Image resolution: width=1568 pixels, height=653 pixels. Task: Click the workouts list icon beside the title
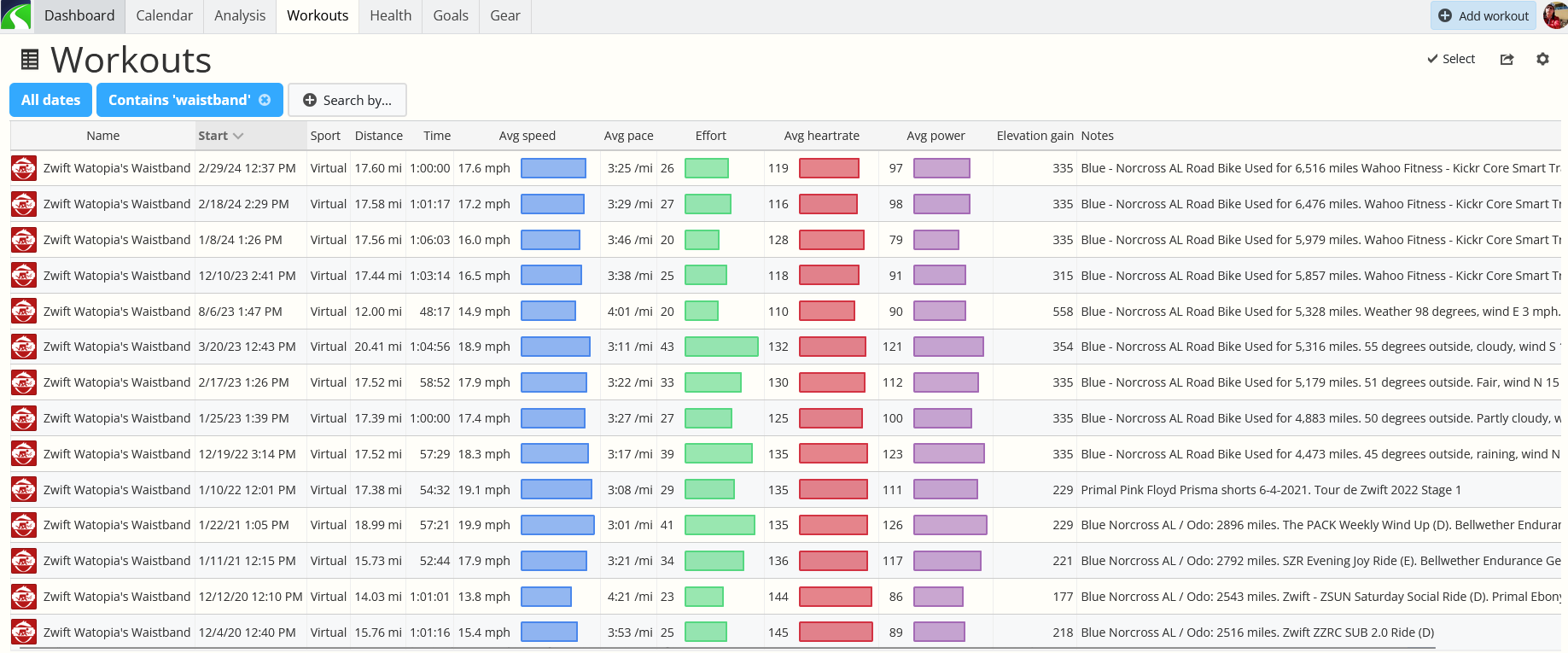coord(30,60)
